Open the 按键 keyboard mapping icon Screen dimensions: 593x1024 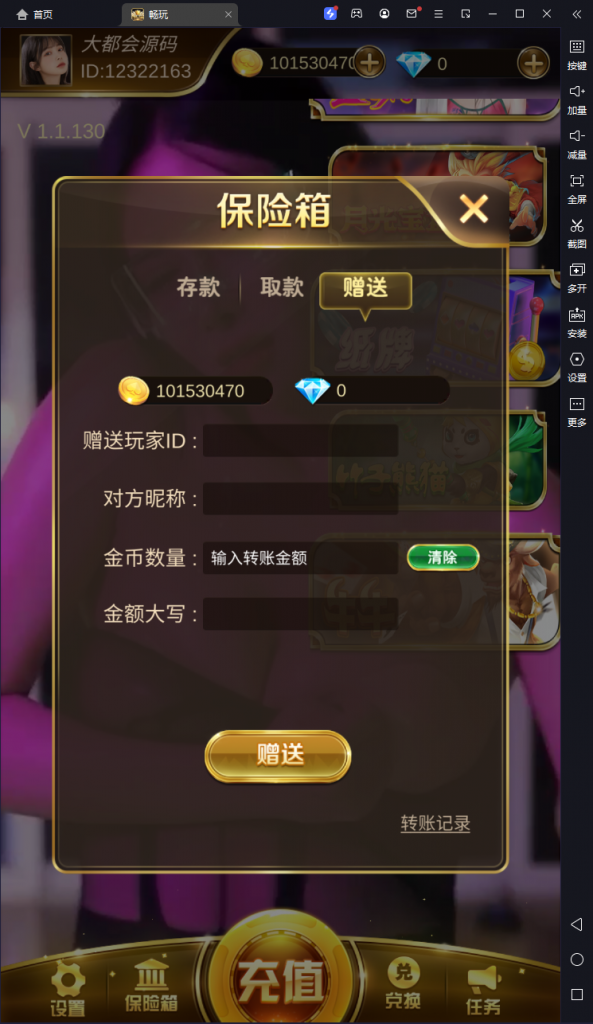[x=577, y=55]
